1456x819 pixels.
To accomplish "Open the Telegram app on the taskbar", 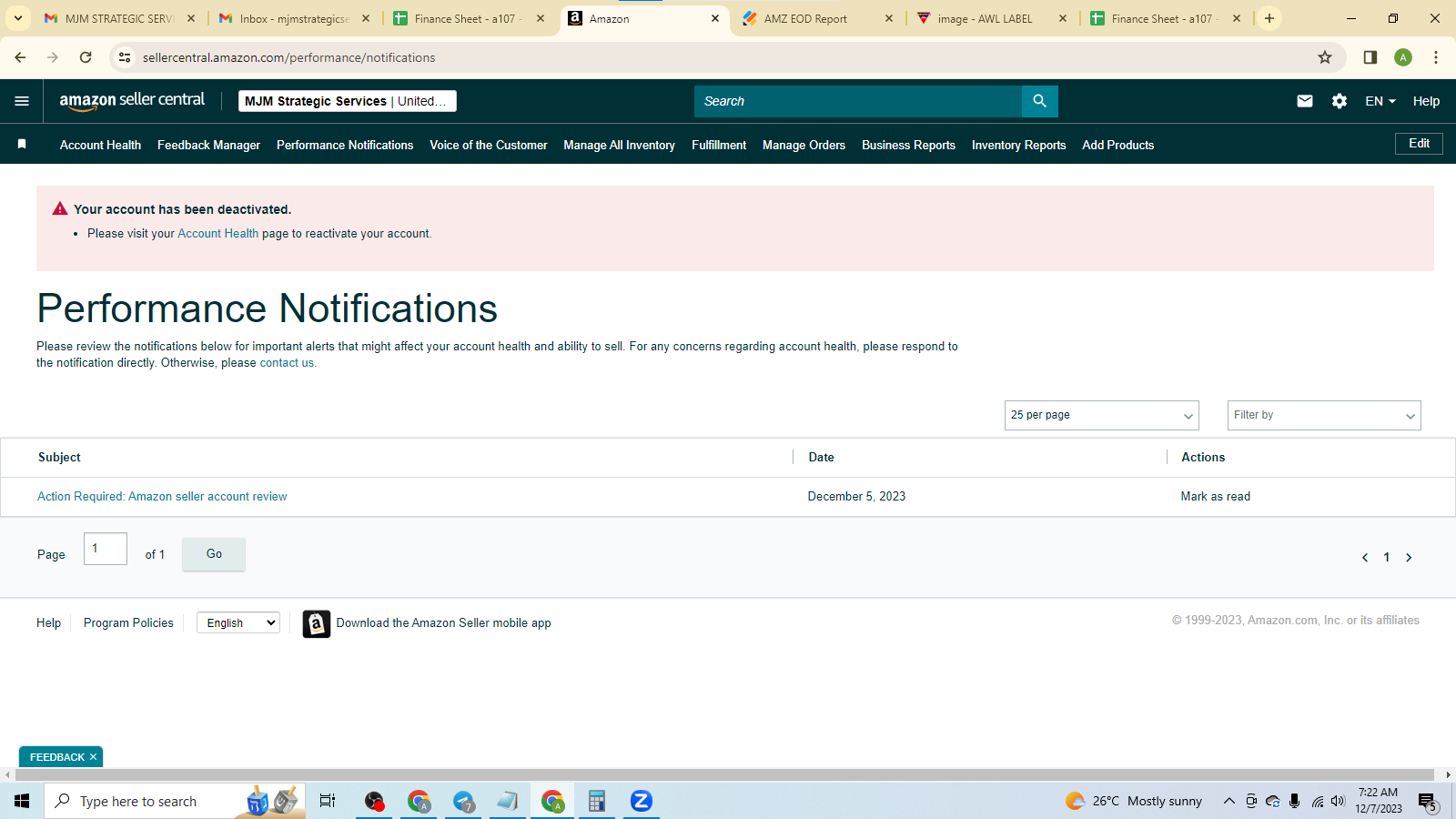I will 464,801.
